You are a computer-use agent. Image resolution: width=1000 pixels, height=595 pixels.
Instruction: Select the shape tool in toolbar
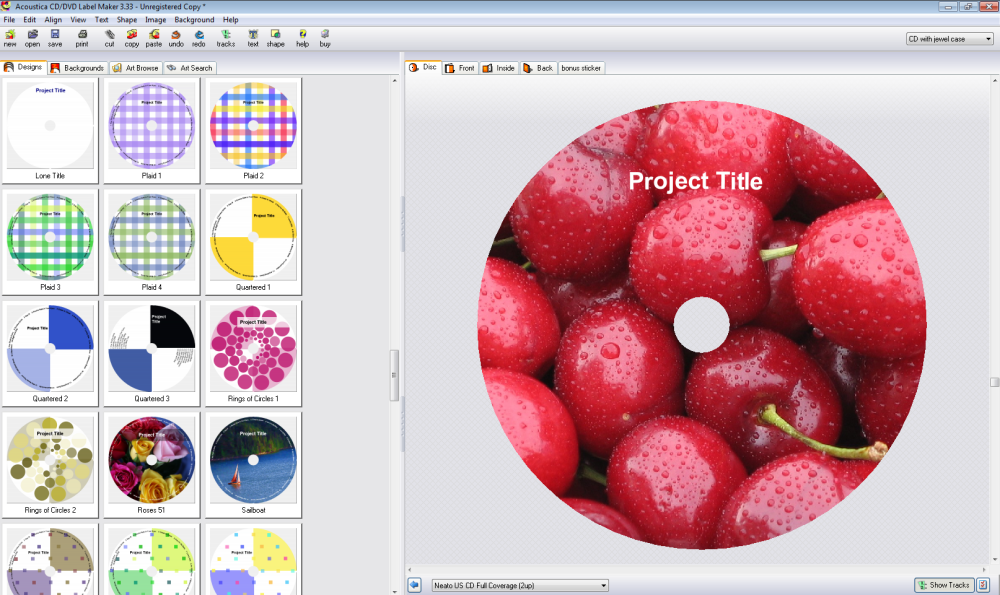tap(276, 38)
